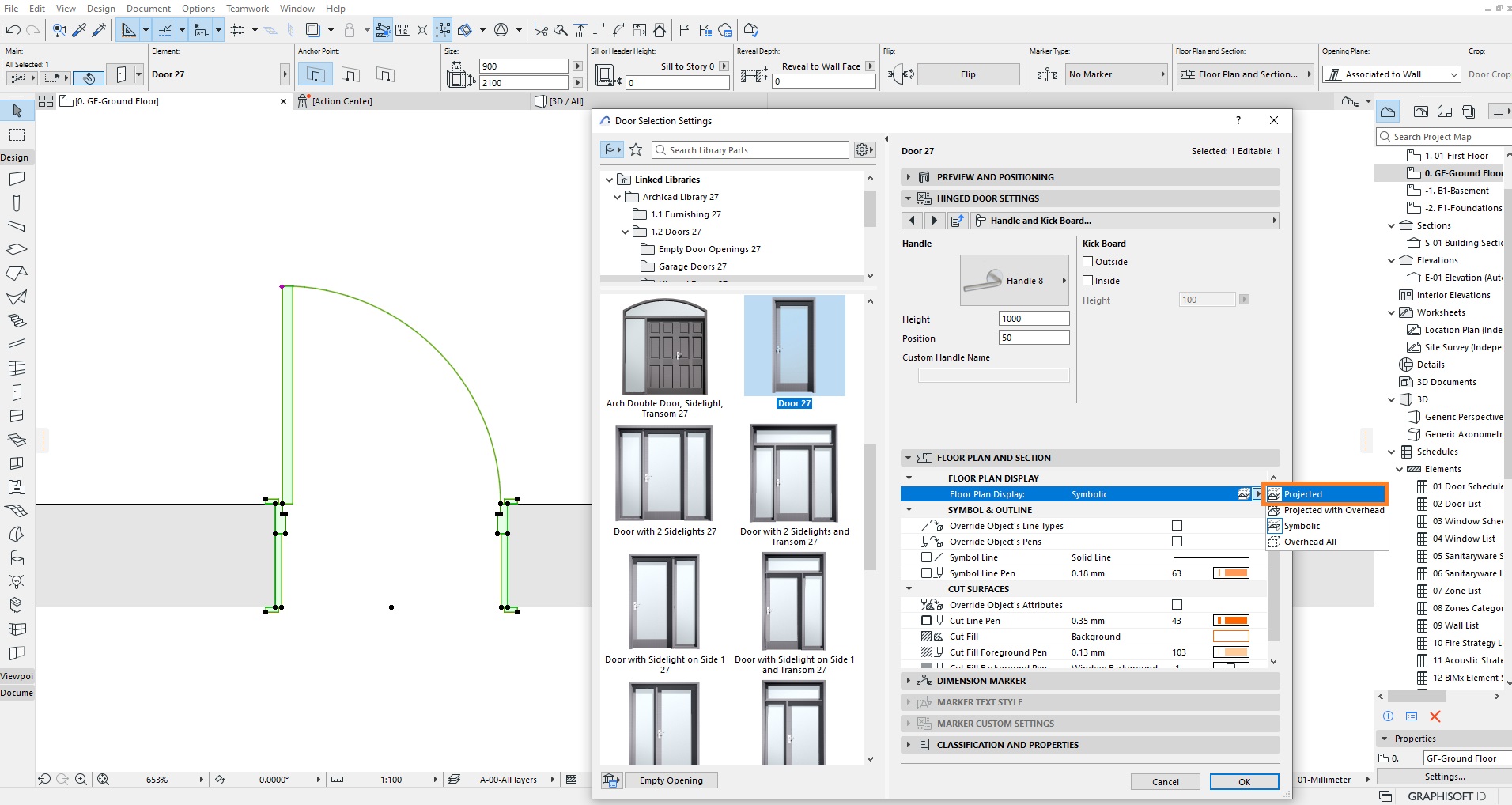
Task: Collapse the 1.2 Doors 27 folder
Action: click(626, 232)
